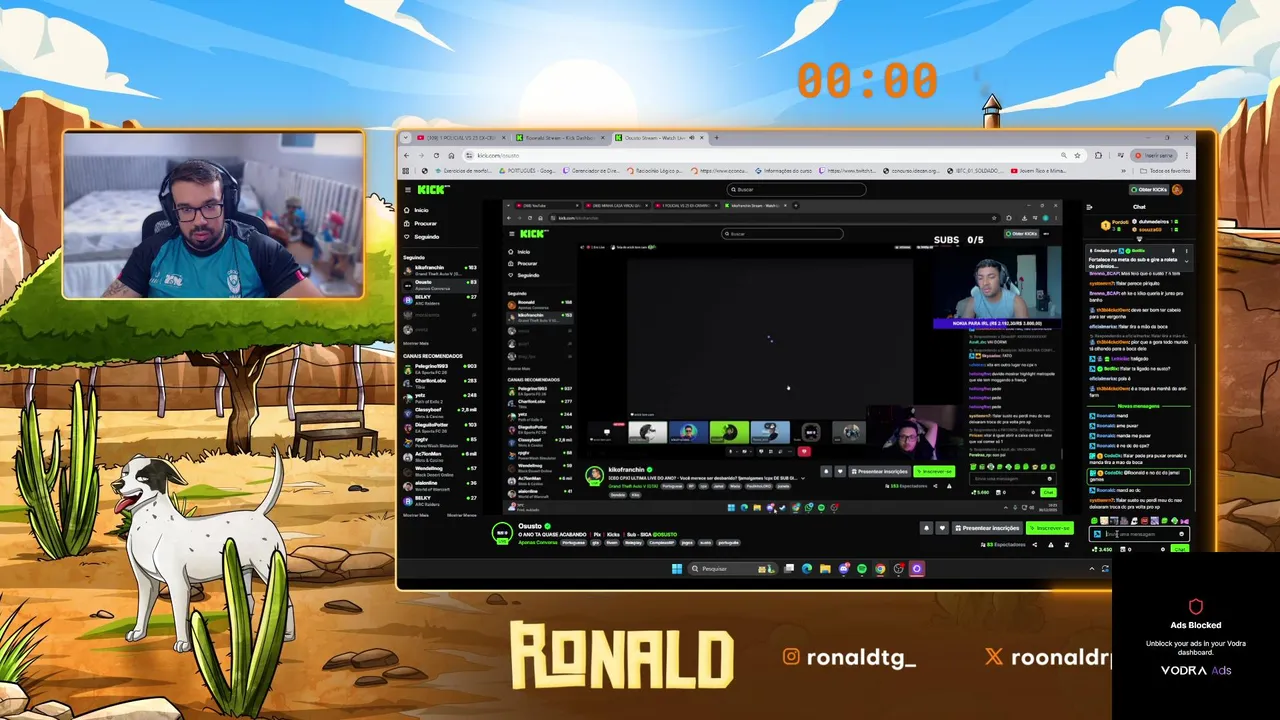Open kikofranchin in the followed channels list
Image resolution: width=1280 pixels, height=720 pixels.
(440, 271)
